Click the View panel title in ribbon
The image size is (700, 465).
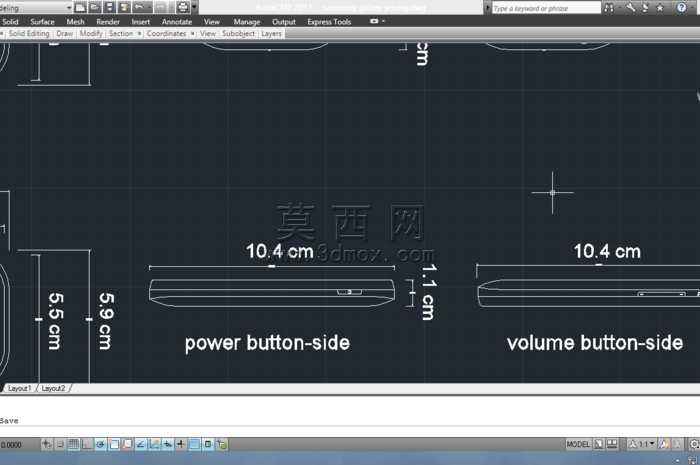(208, 33)
